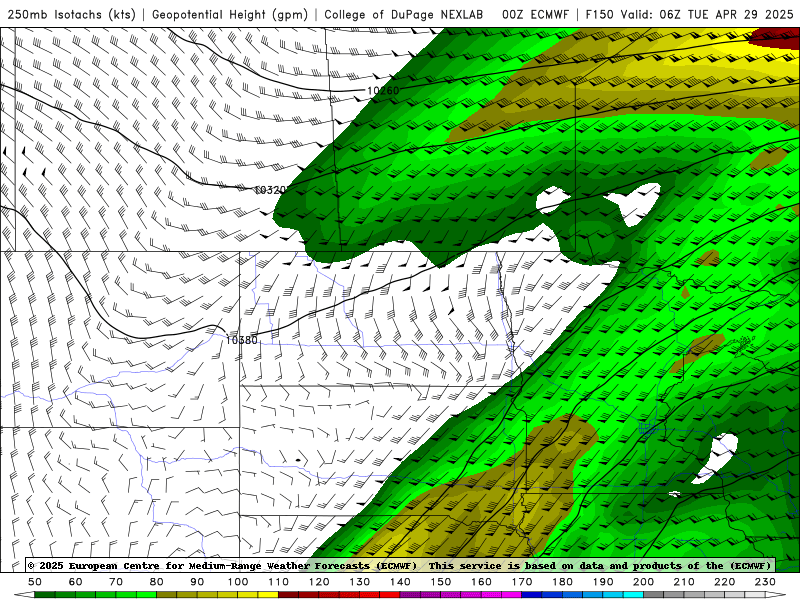Click the darkest green swatch below "50"
Image resolution: width=800 pixels, height=600 pixels.
tap(45, 595)
